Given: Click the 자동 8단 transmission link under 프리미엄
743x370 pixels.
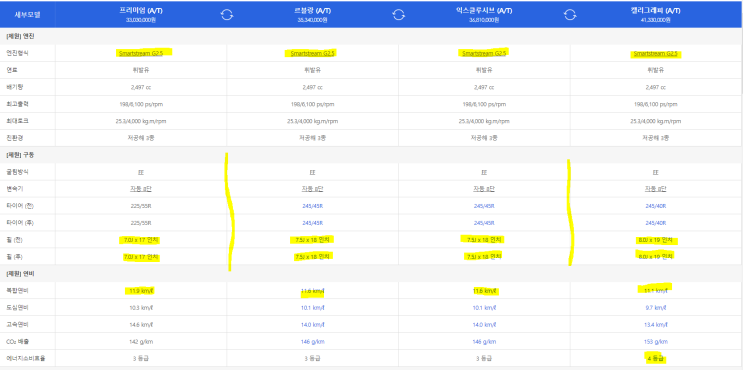Looking at the screenshot, I should tap(141, 189).
